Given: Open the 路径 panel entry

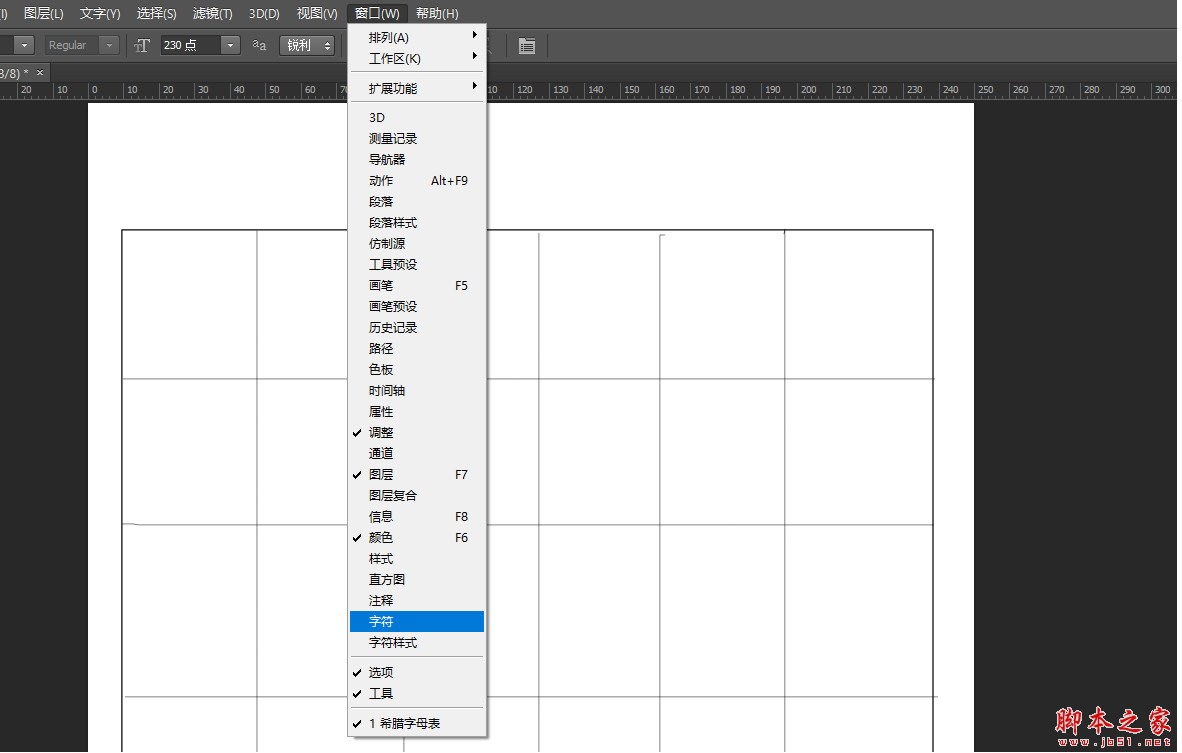Looking at the screenshot, I should pos(417,349).
